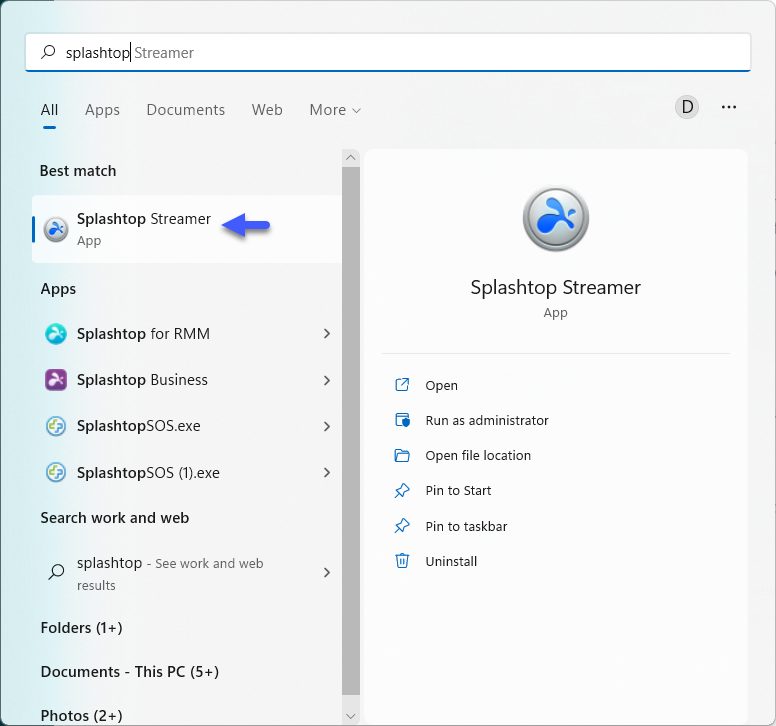Select Uninstall for Splashtop Streamer
The height and width of the screenshot is (726, 776).
click(451, 562)
